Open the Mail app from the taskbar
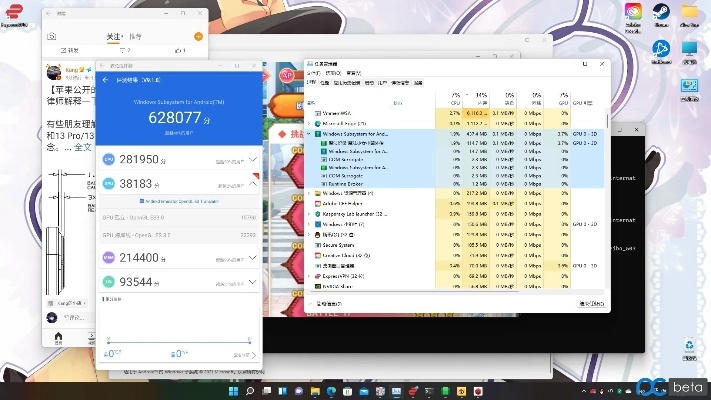The height and width of the screenshot is (400, 711). coord(364,391)
